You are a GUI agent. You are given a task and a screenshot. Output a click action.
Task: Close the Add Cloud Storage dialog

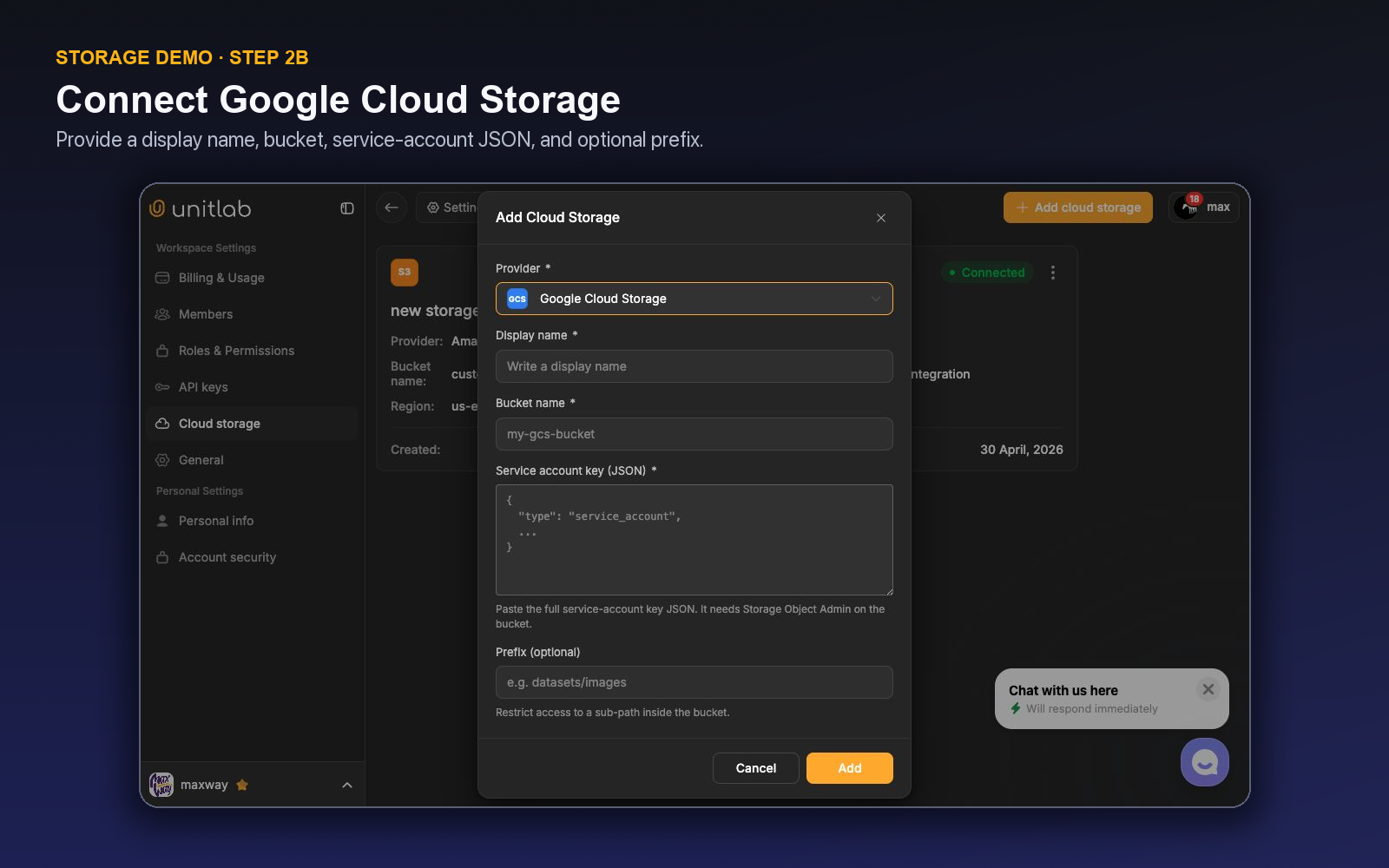[x=881, y=218]
